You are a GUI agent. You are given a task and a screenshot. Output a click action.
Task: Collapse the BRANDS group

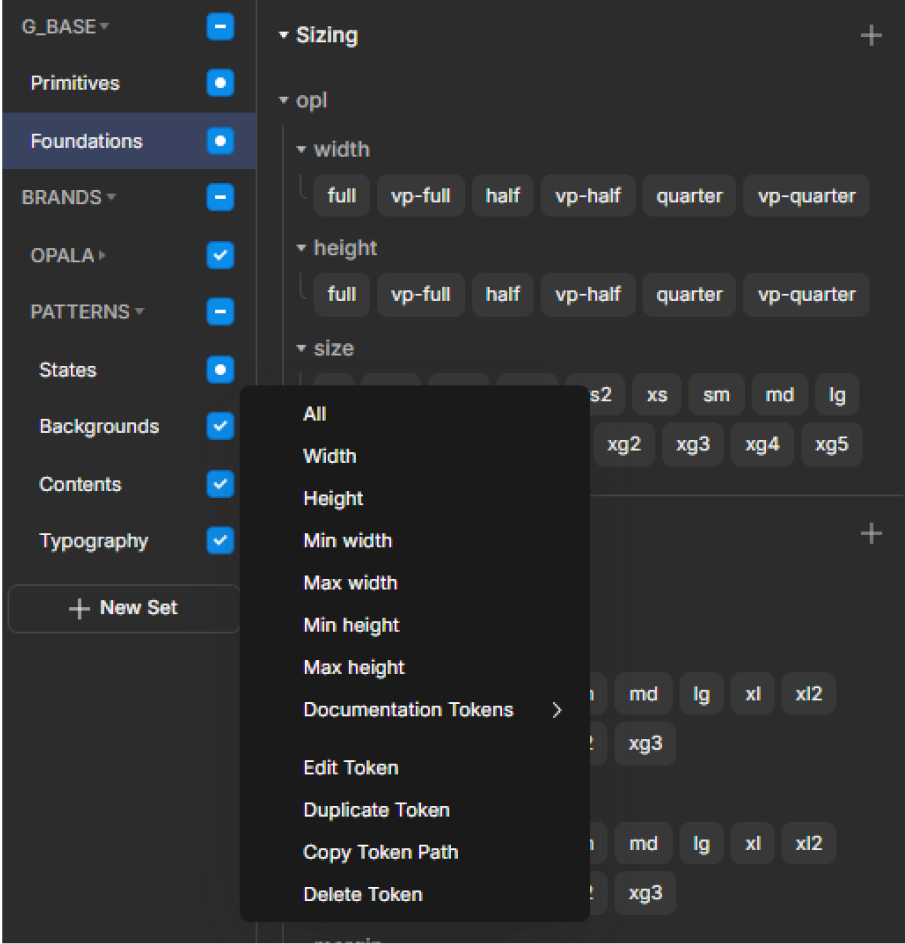click(x=111, y=198)
